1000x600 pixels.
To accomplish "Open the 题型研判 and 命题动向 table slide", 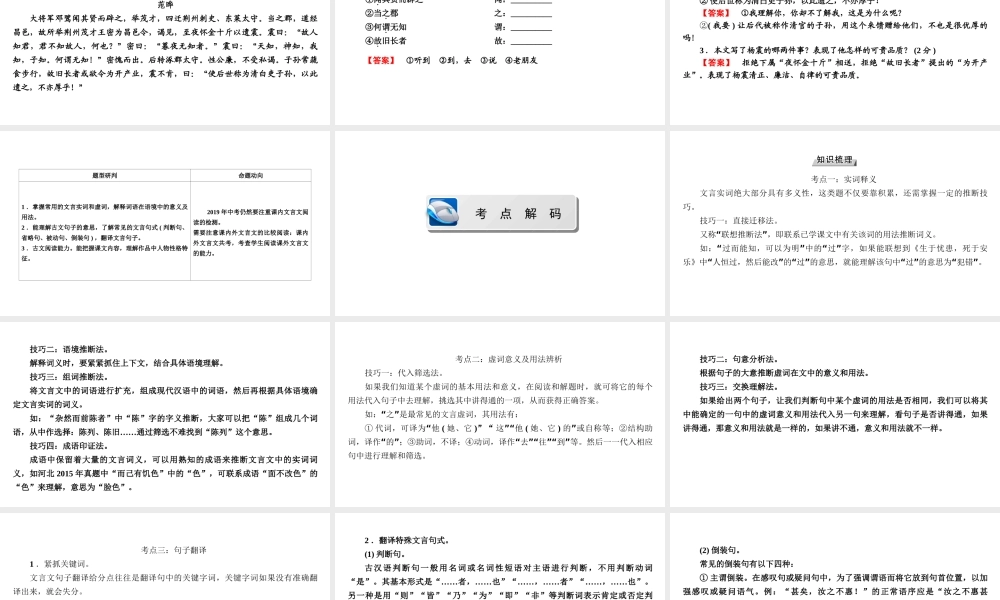I will coord(165,223).
